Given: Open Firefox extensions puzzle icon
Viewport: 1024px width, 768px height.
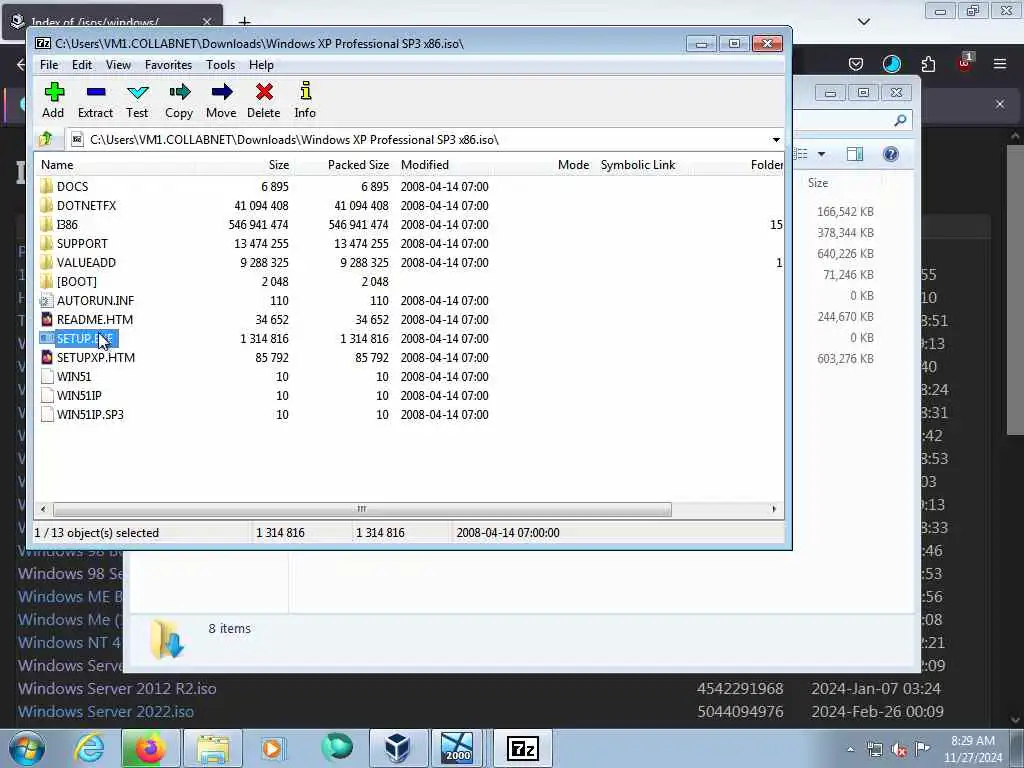Looking at the screenshot, I should pyautogui.click(x=928, y=64).
